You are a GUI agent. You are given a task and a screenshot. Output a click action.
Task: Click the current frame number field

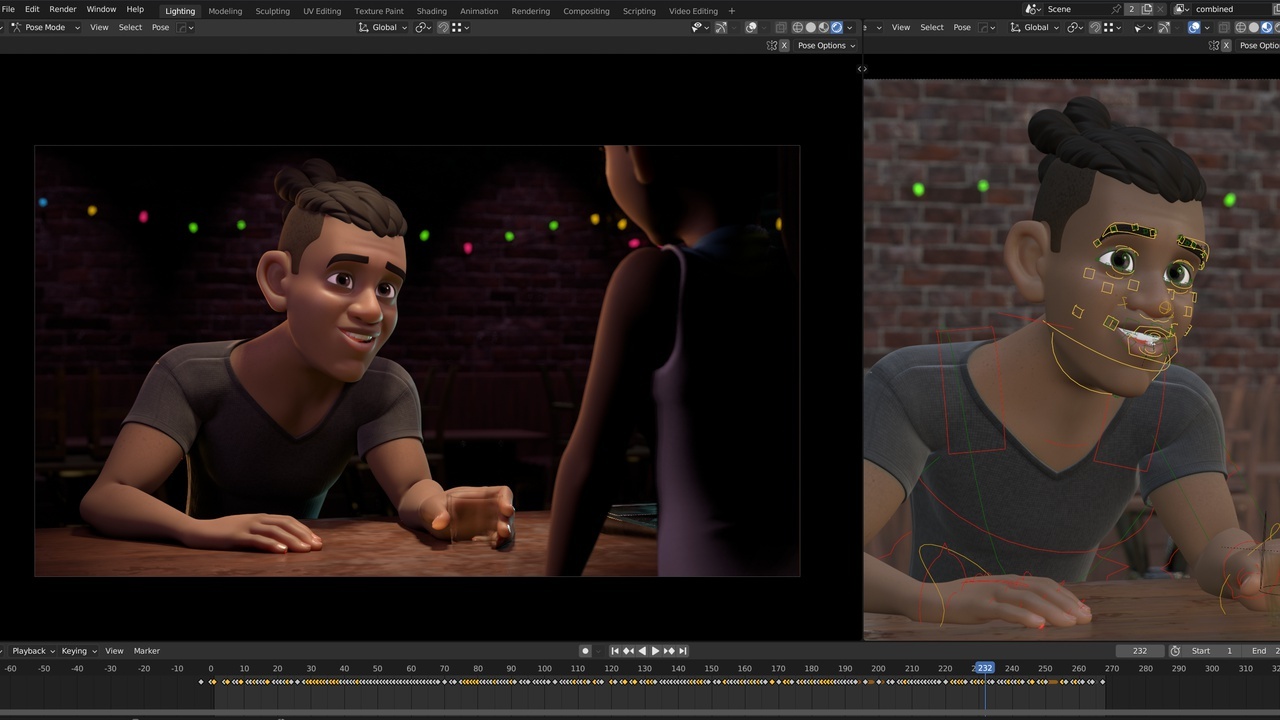point(1139,651)
